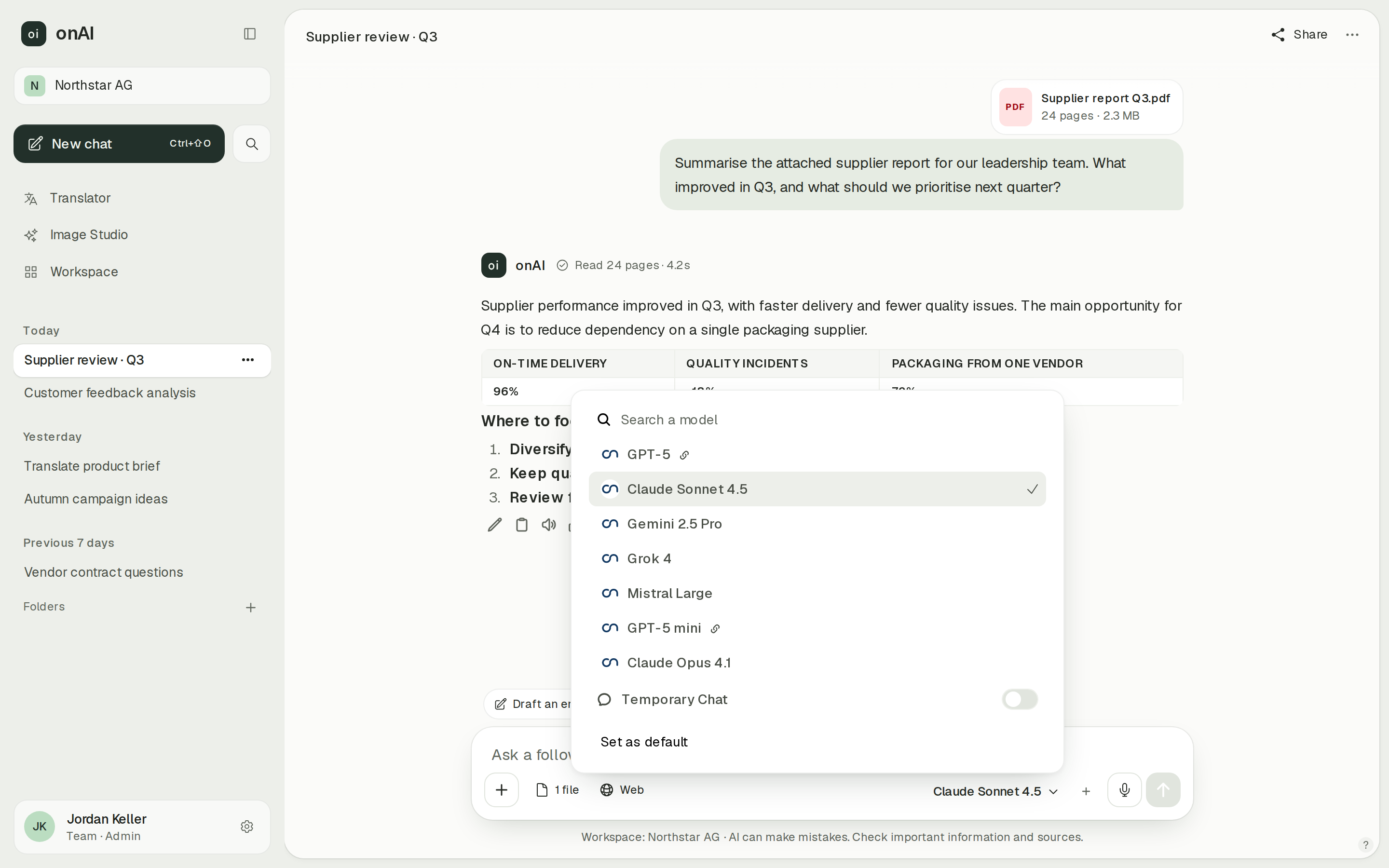Click the Workspace grid icon
The image size is (1389, 868).
31,272
